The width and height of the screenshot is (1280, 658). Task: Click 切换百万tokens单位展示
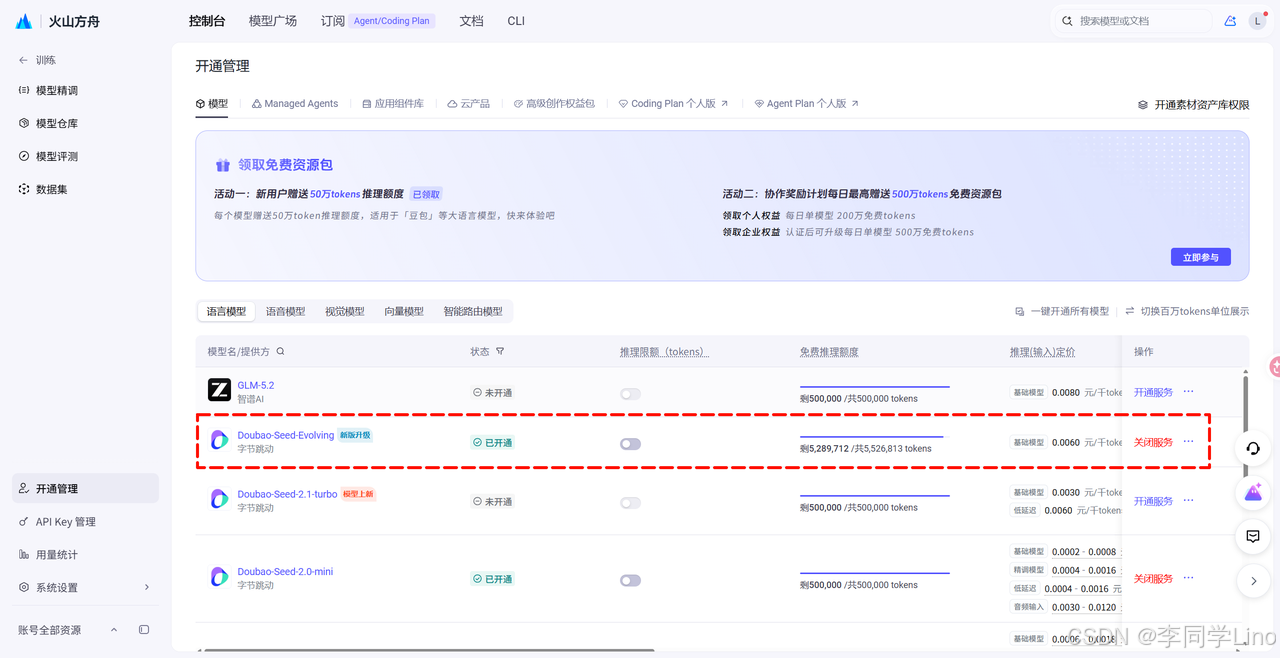(x=1187, y=311)
